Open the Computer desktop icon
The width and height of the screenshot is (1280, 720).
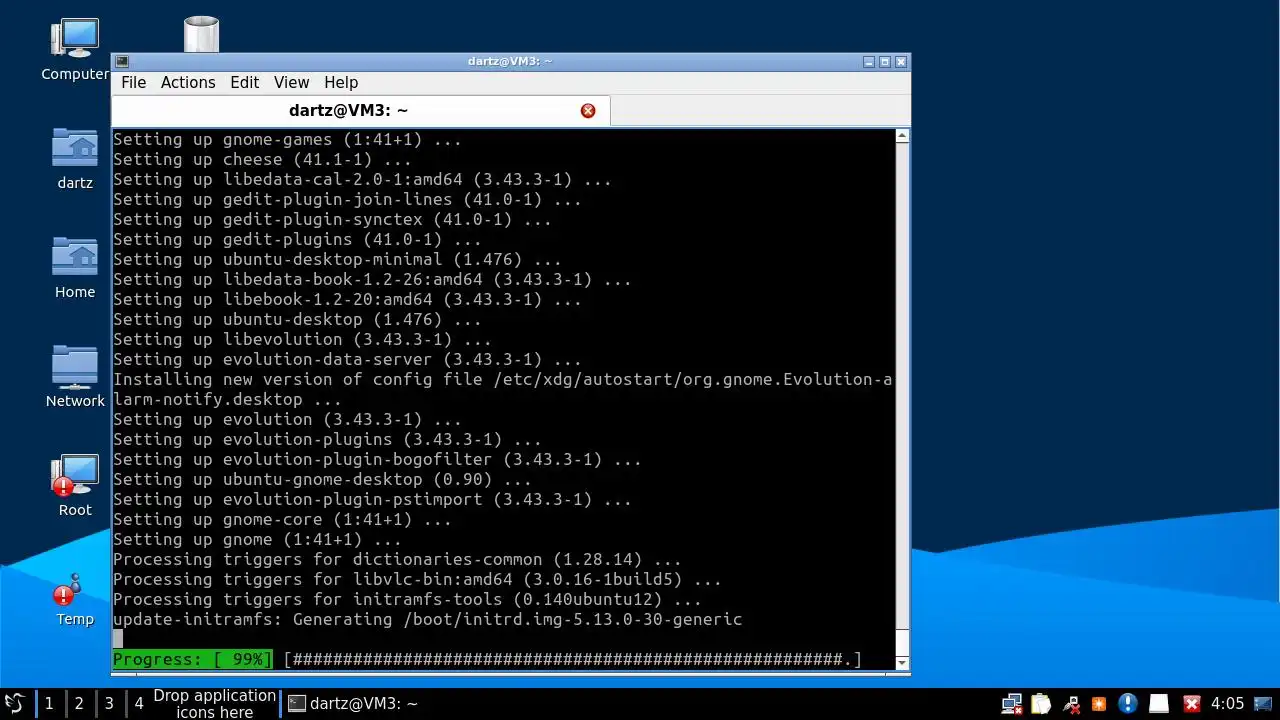(75, 48)
